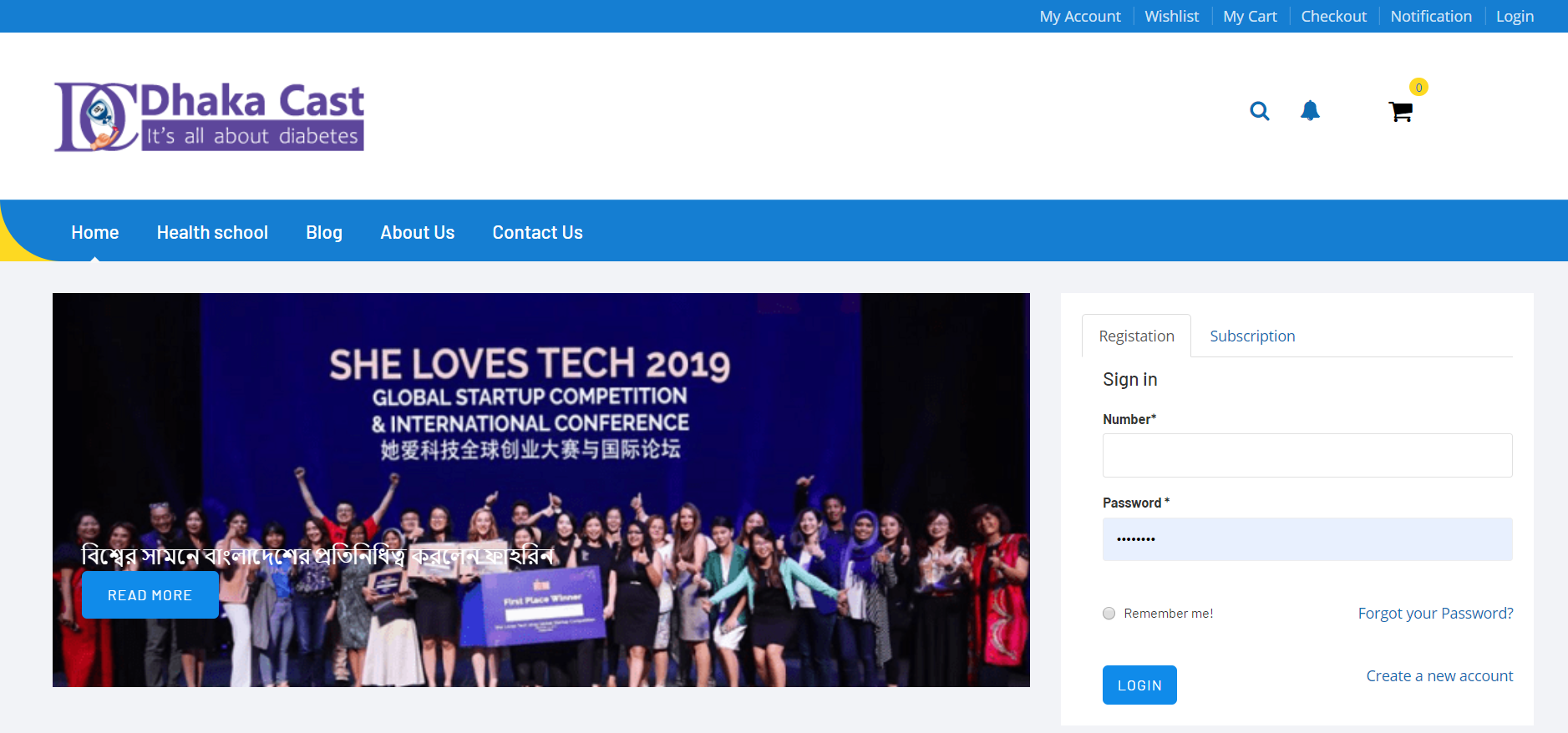Viewport: 1568px width, 733px height.
Task: Click Create a new account link
Action: [x=1439, y=676]
